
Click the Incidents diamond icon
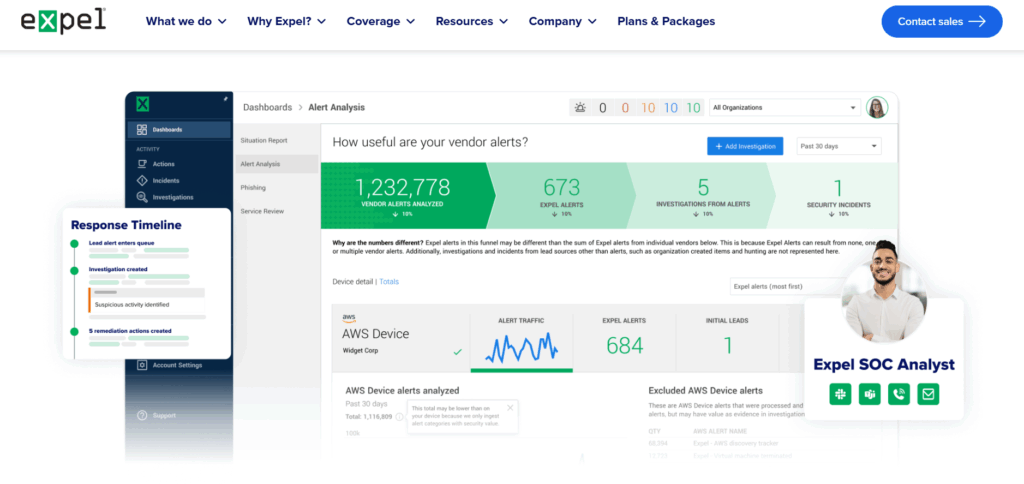(142, 180)
